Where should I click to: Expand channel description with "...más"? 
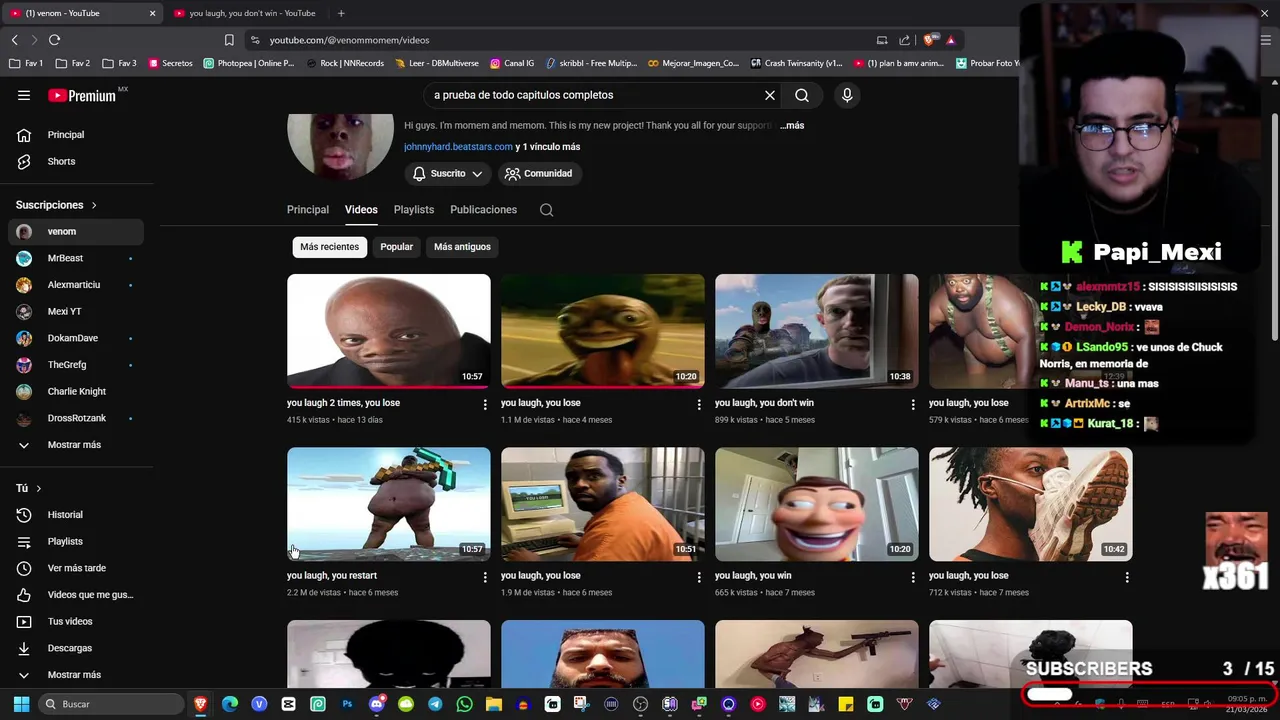point(792,126)
